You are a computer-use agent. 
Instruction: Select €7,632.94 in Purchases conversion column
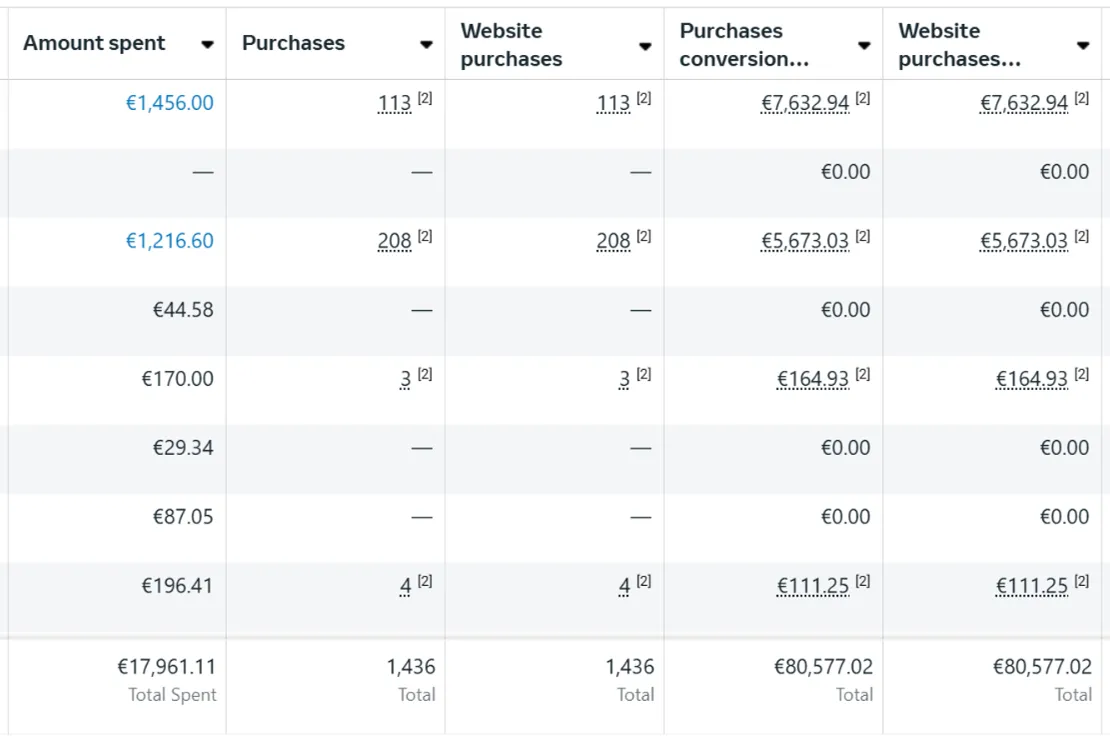coord(805,103)
